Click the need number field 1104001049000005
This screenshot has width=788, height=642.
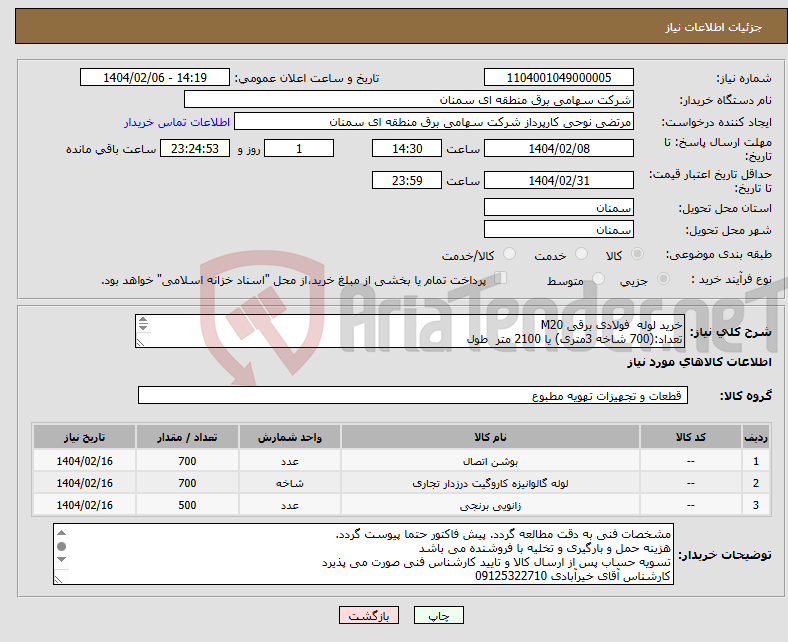coord(559,77)
